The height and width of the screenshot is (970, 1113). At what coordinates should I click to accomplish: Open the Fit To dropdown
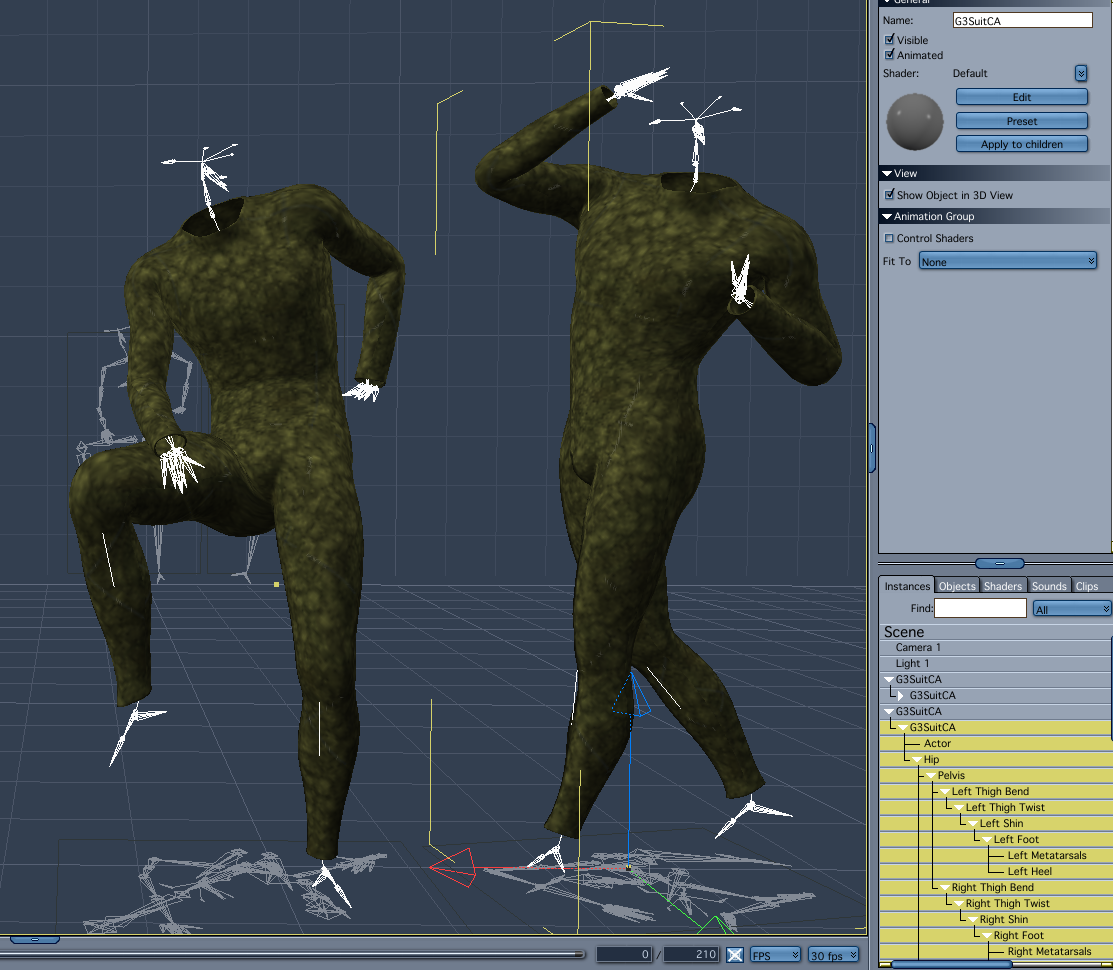1007,261
